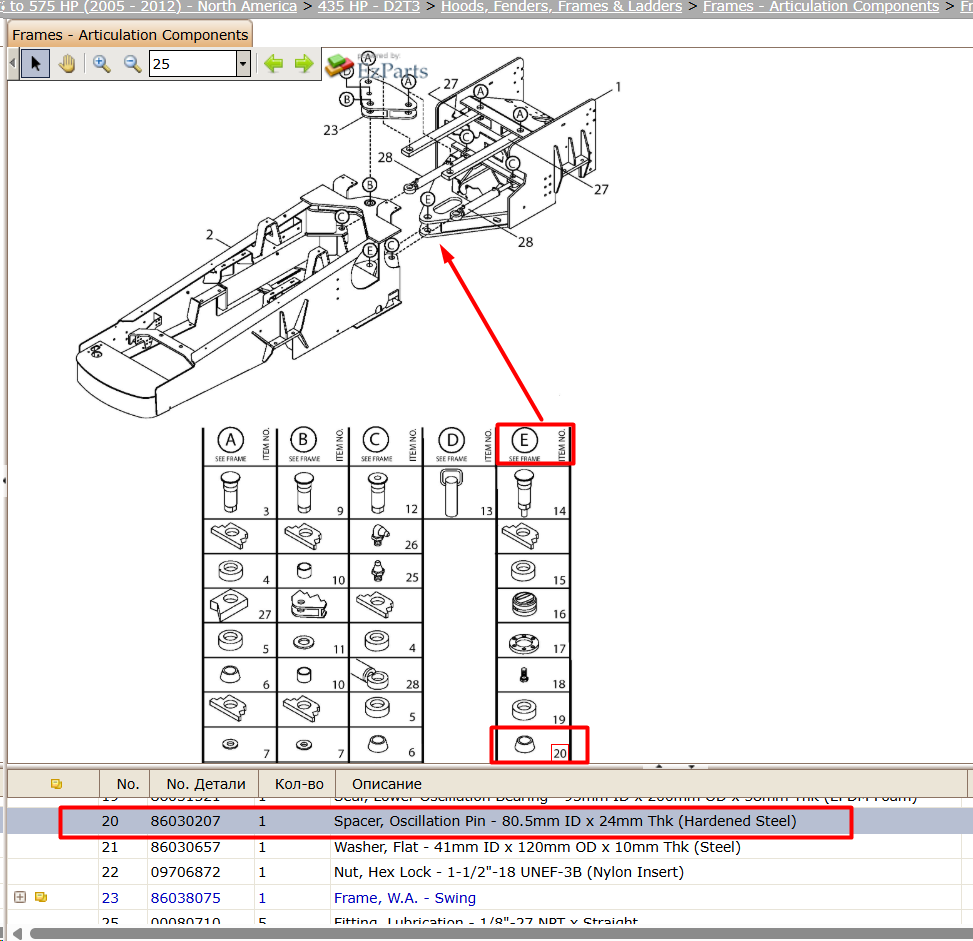The width and height of the screenshot is (973, 941).
Task: Open the 435 HP - D2T3 breadcrumb link
Action: tap(369, 6)
